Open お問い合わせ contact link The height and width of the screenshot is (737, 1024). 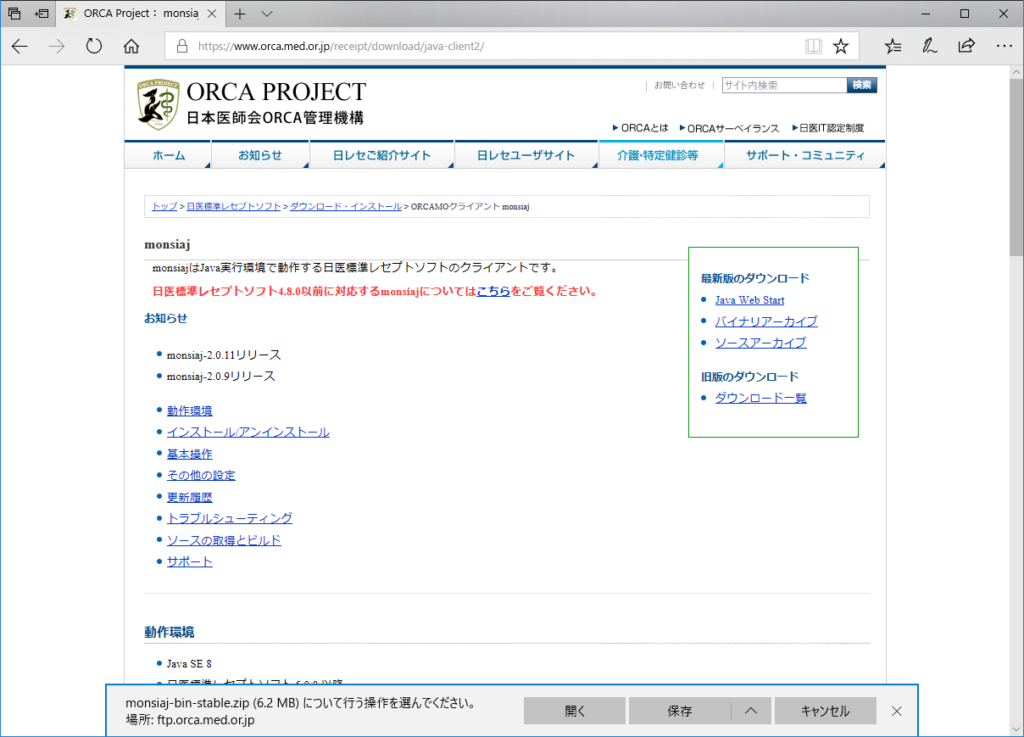pyautogui.click(x=679, y=86)
